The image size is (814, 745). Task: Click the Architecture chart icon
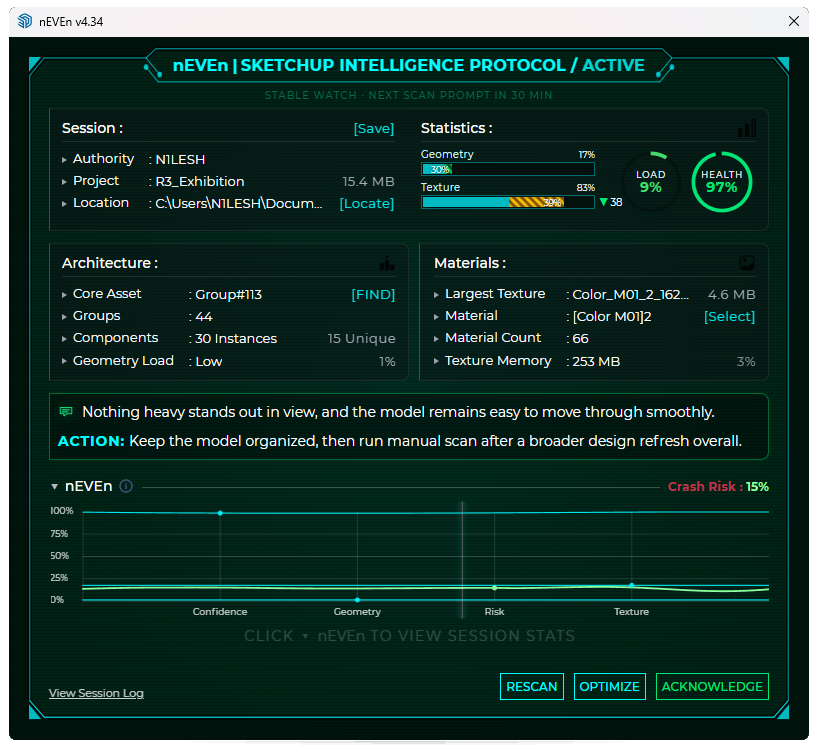[387, 263]
